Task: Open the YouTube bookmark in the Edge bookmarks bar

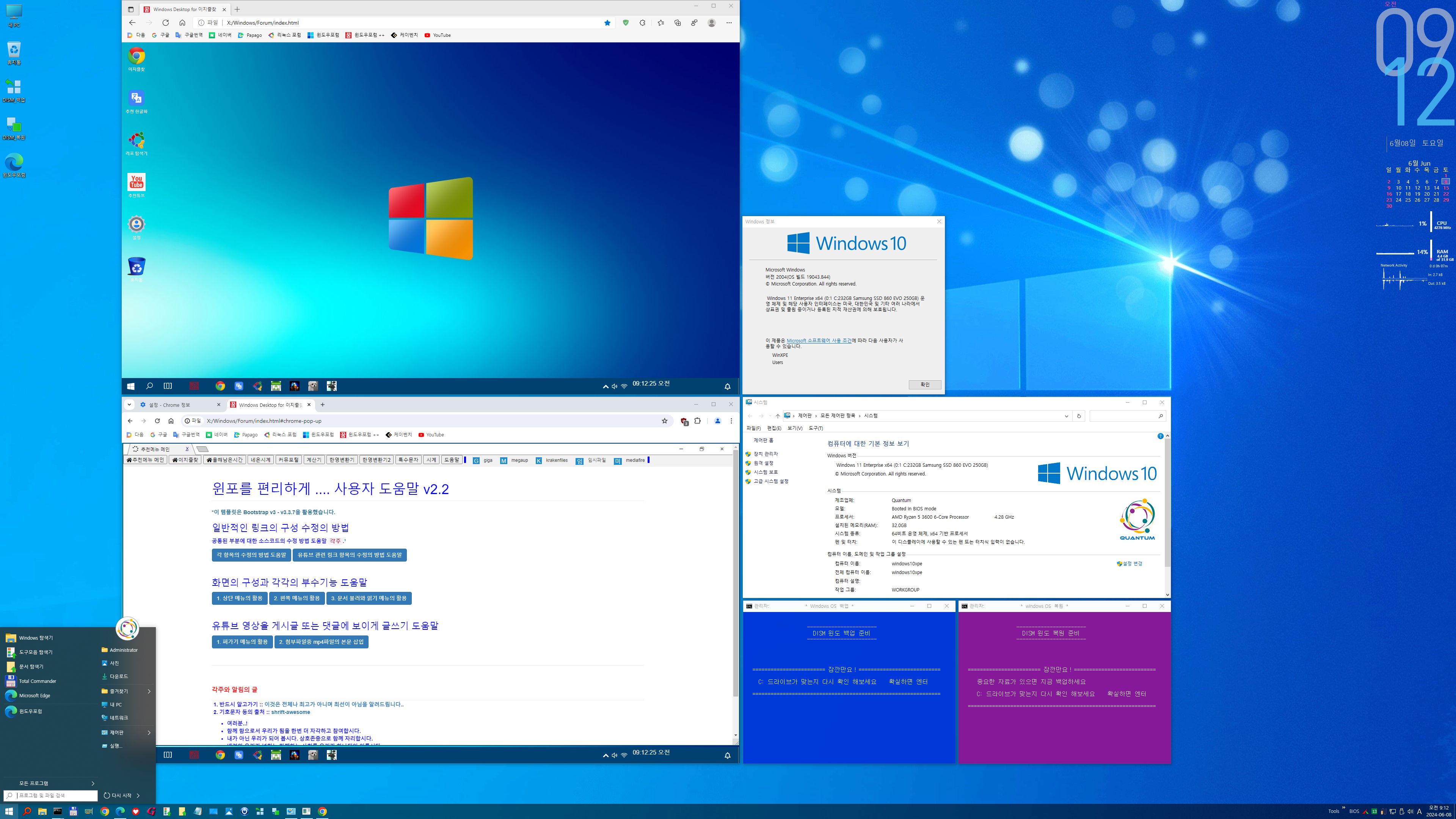Action: (x=438, y=35)
